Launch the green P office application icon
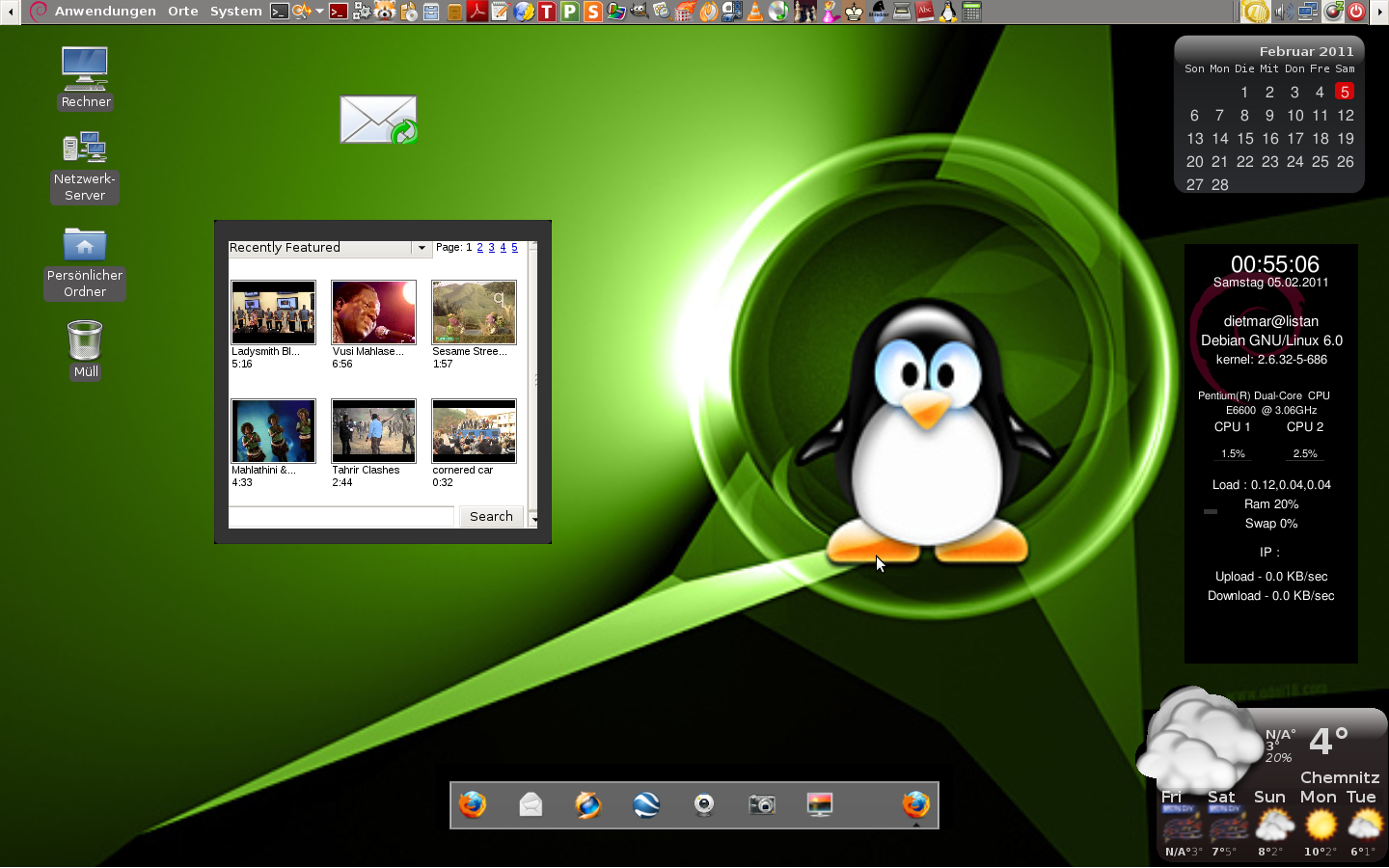 tap(569, 12)
